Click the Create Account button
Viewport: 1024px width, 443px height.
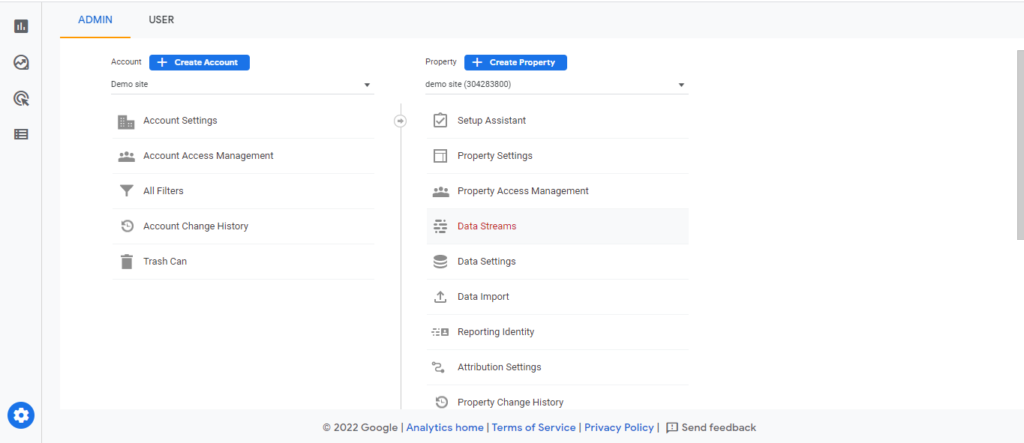[199, 62]
